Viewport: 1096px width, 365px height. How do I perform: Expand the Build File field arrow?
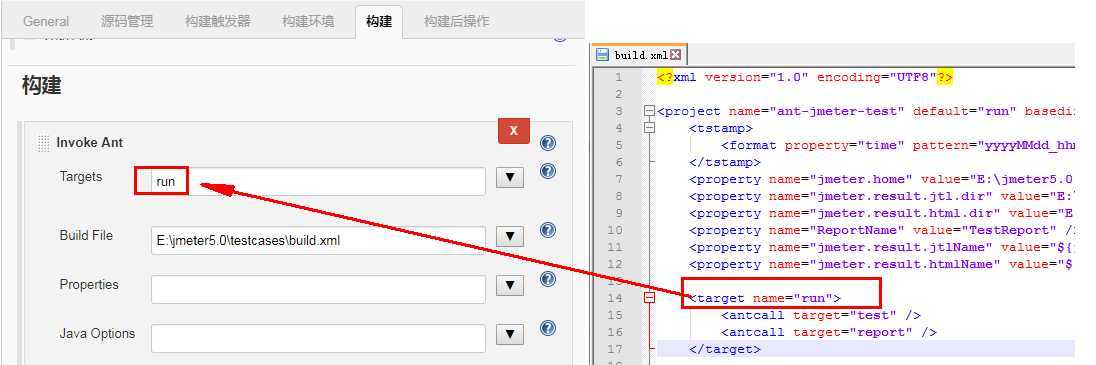point(510,236)
